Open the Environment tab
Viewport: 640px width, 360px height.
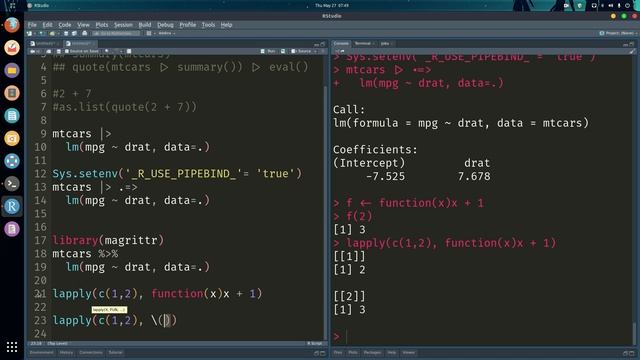point(42,353)
